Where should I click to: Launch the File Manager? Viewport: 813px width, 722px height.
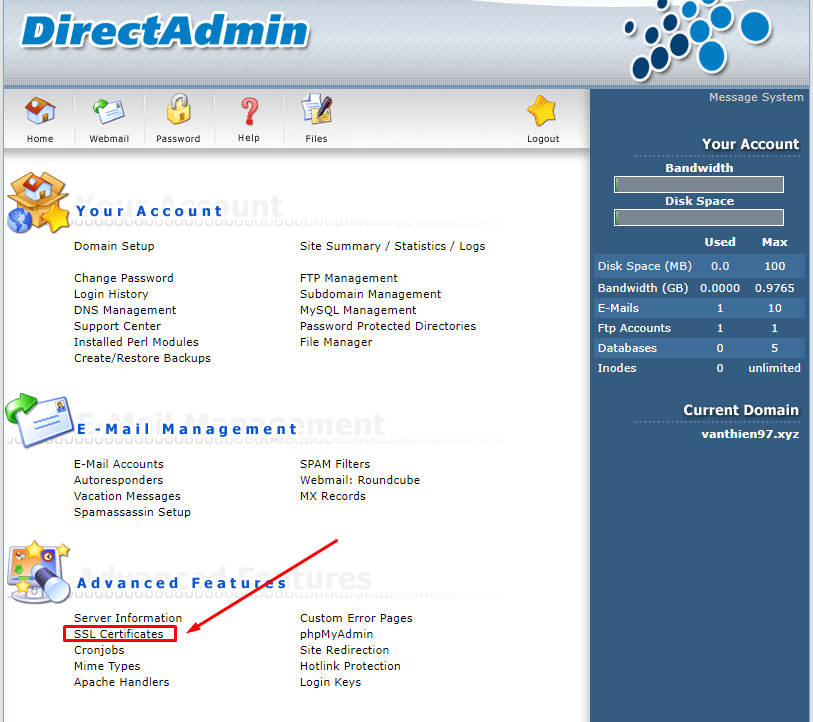[x=336, y=341]
